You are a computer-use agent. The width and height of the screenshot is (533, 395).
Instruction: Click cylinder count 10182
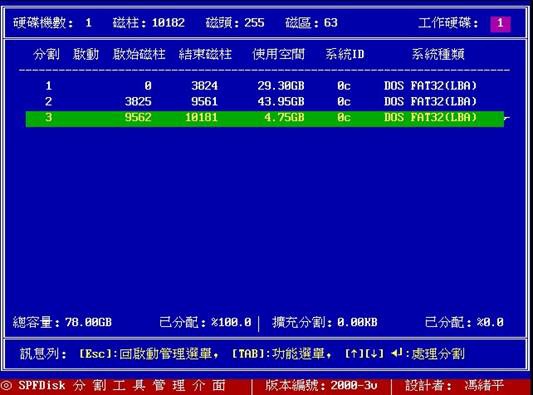(x=168, y=23)
